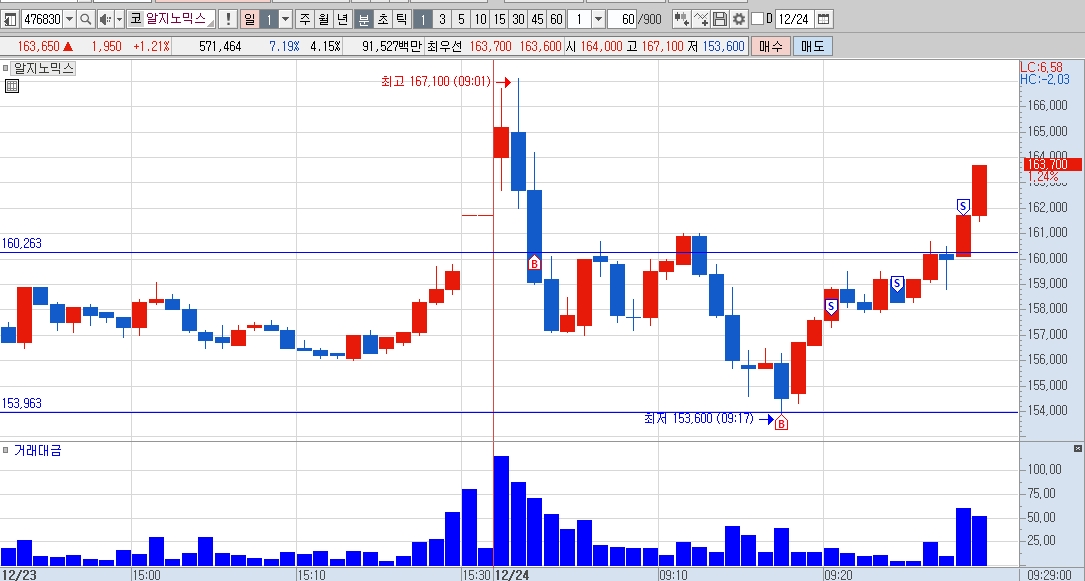This screenshot has height=581, width=1085.
Task: Click the +1.21% change rate value
Action: point(151,46)
